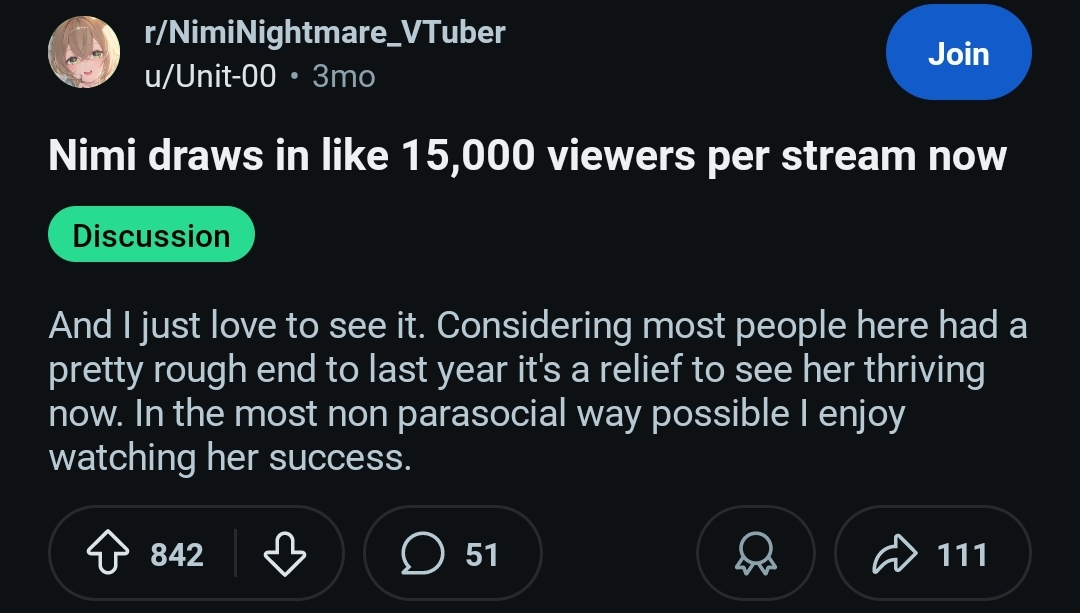1080x613 pixels.
Task: Give an award using the ribbon icon
Action: [x=755, y=555]
